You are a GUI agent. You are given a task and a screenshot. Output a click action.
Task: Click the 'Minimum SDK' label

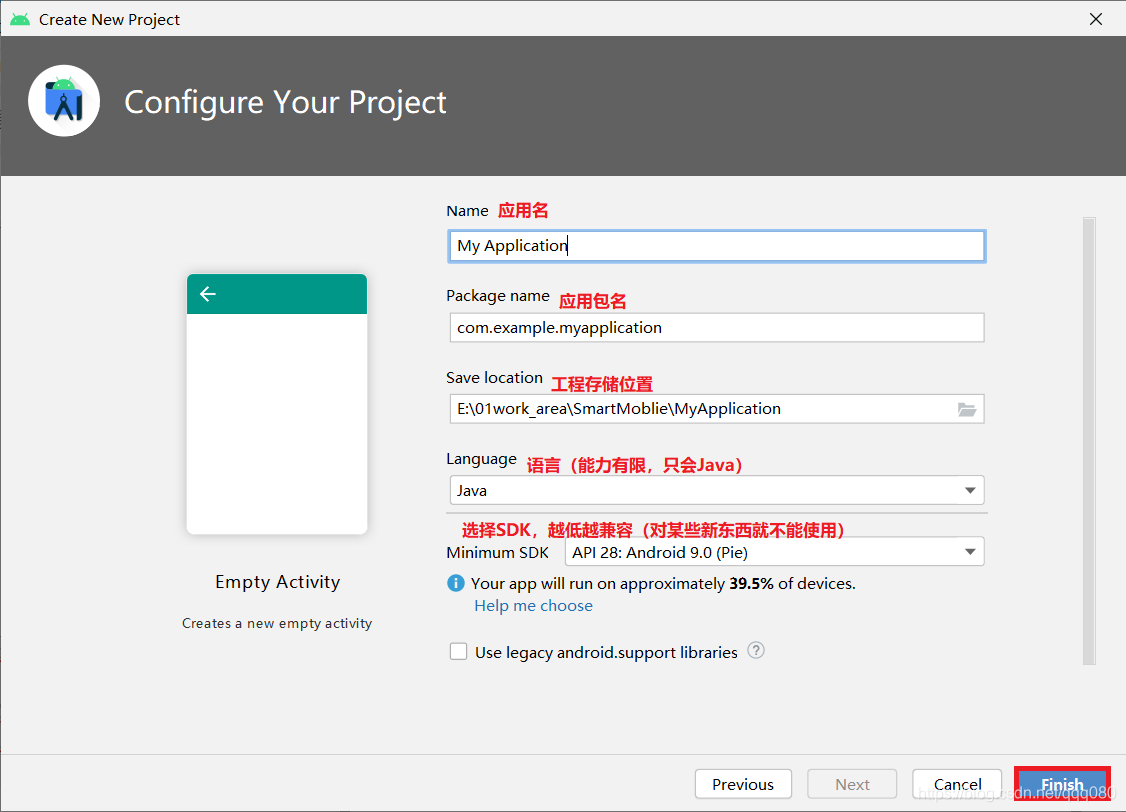pyautogui.click(x=497, y=553)
